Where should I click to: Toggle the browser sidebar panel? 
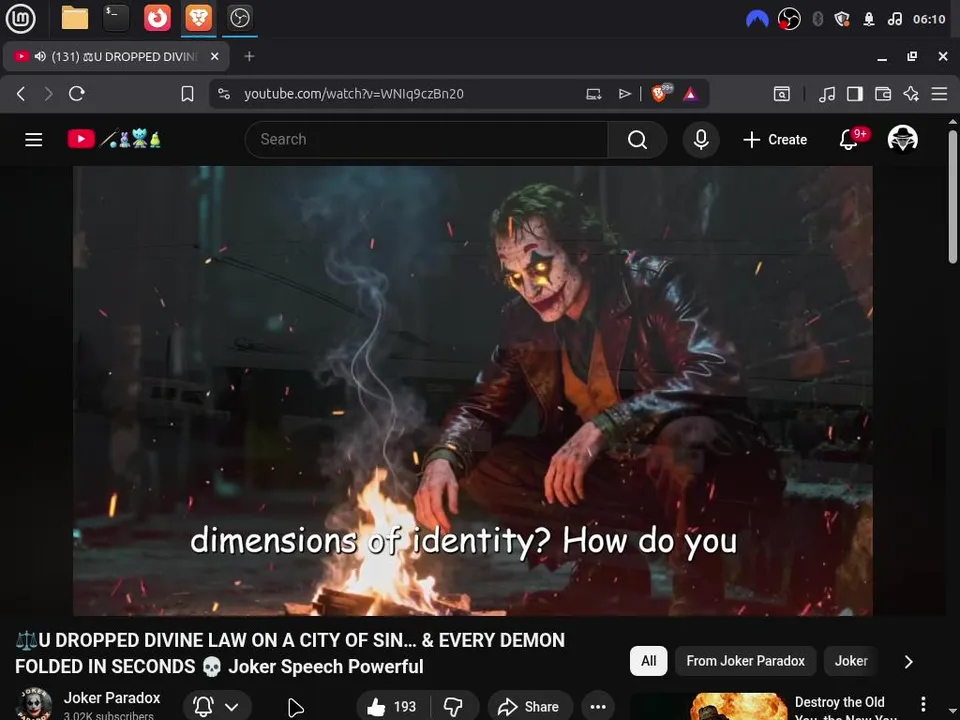(x=855, y=94)
